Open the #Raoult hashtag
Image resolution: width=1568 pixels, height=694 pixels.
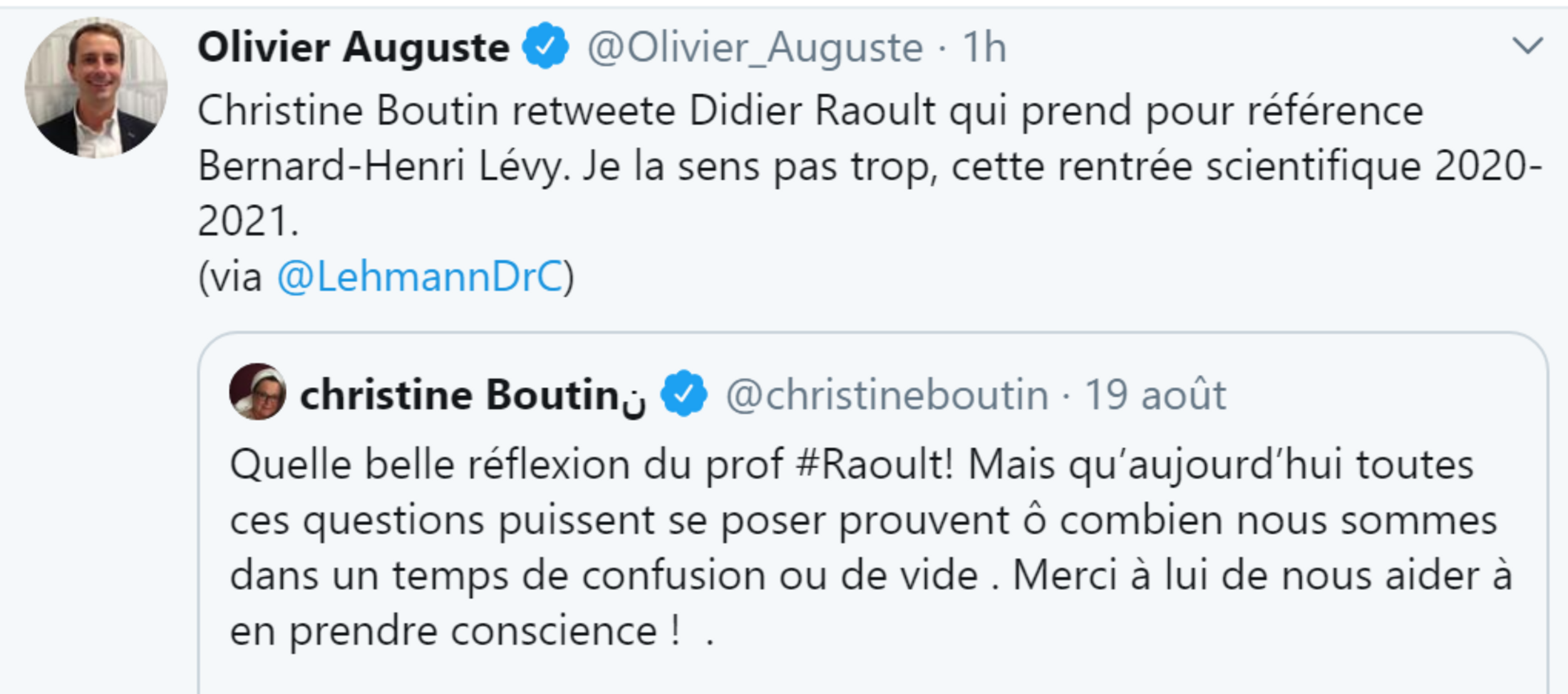(x=873, y=465)
